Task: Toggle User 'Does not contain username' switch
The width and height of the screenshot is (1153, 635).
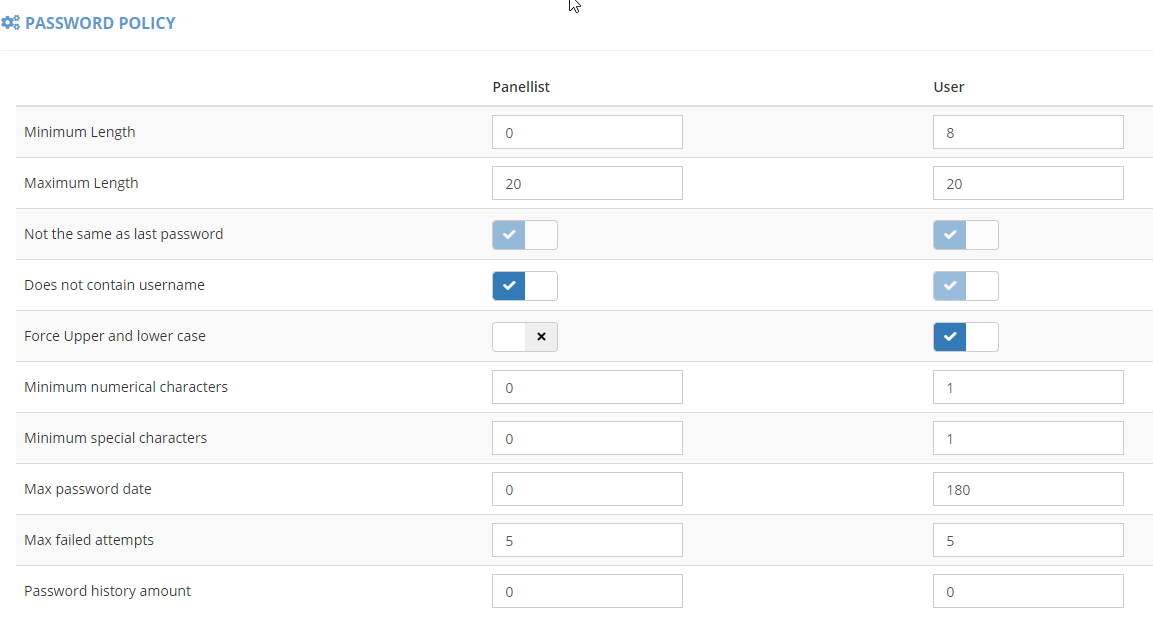Action: (x=965, y=286)
